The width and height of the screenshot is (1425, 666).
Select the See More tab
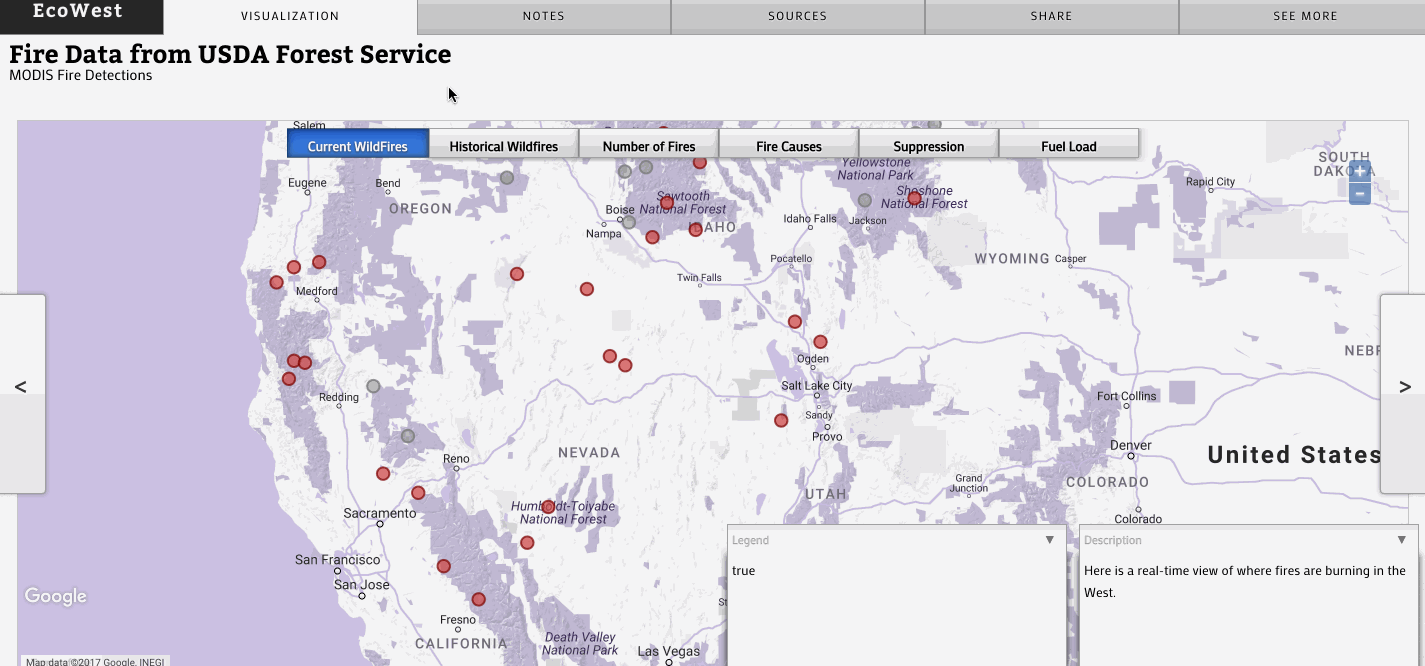pyautogui.click(x=1305, y=16)
